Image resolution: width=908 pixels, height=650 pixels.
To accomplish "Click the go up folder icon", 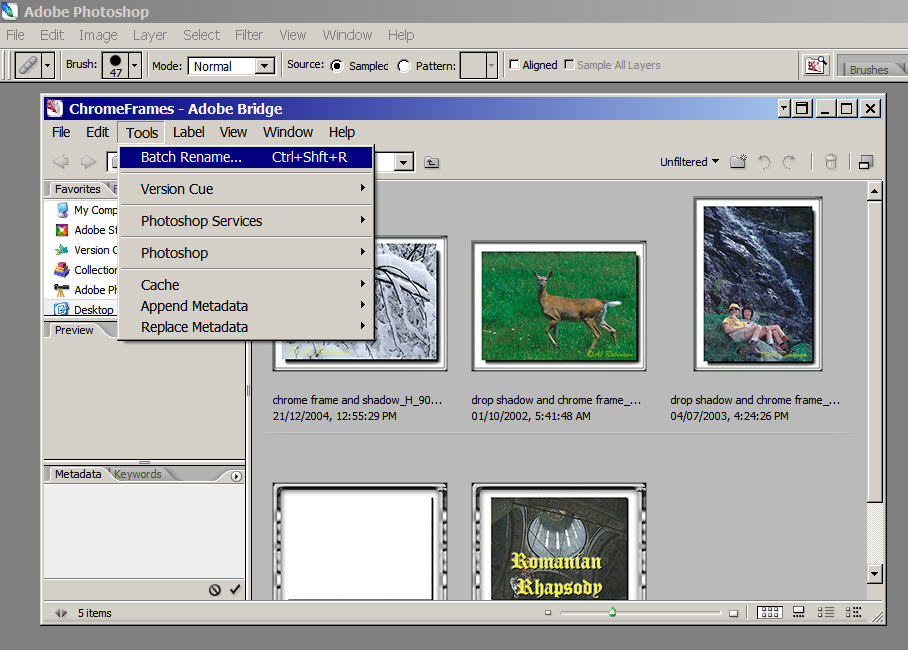I will pos(431,162).
